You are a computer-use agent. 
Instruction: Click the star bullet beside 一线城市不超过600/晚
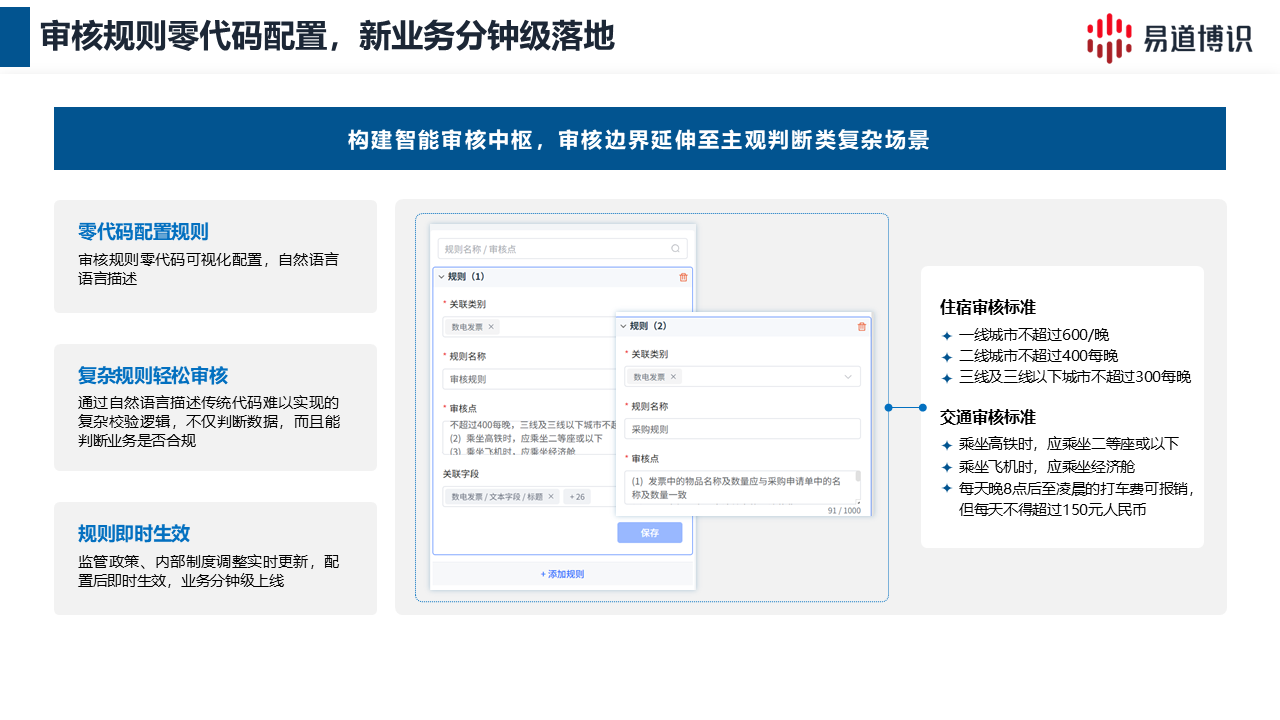click(x=947, y=336)
